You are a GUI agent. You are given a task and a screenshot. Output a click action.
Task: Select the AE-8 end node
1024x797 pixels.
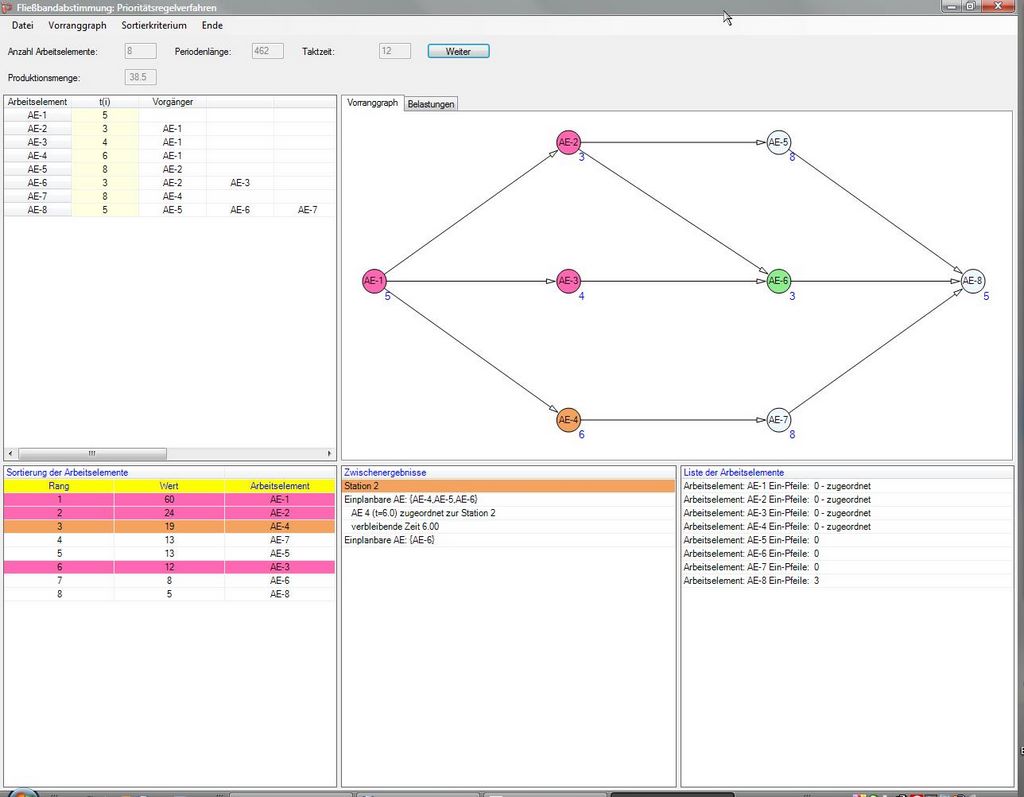click(973, 282)
